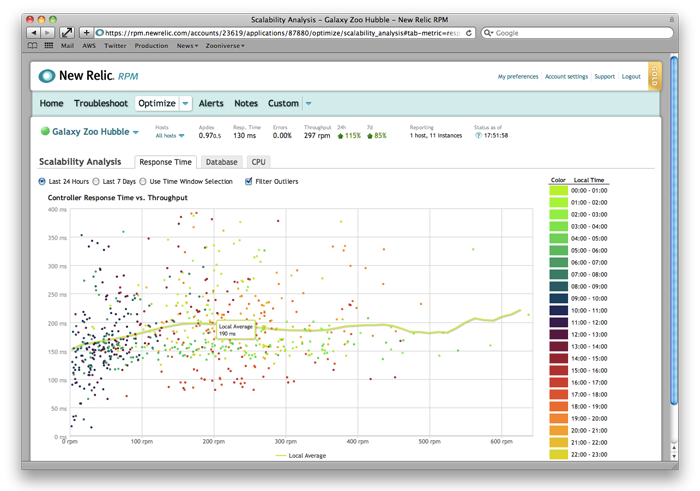This screenshot has height=491, width=700.
Task: Open the Alerts menu item
Action: click(211, 103)
